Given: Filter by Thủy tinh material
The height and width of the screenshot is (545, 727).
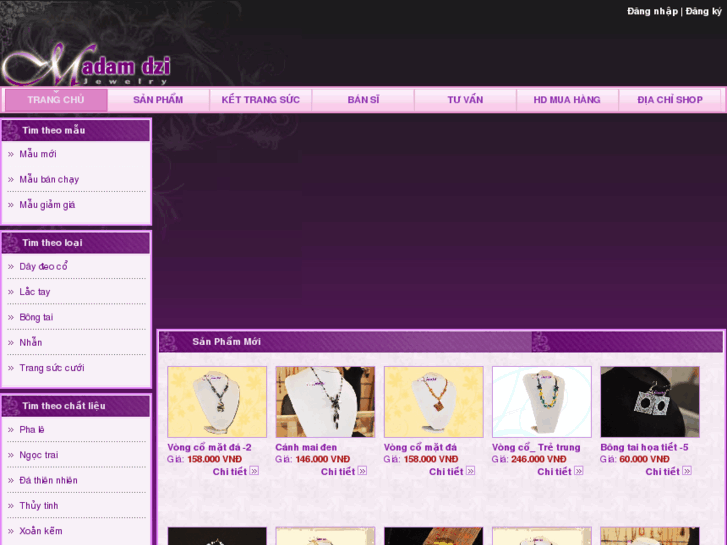Looking at the screenshot, I should tap(38, 506).
